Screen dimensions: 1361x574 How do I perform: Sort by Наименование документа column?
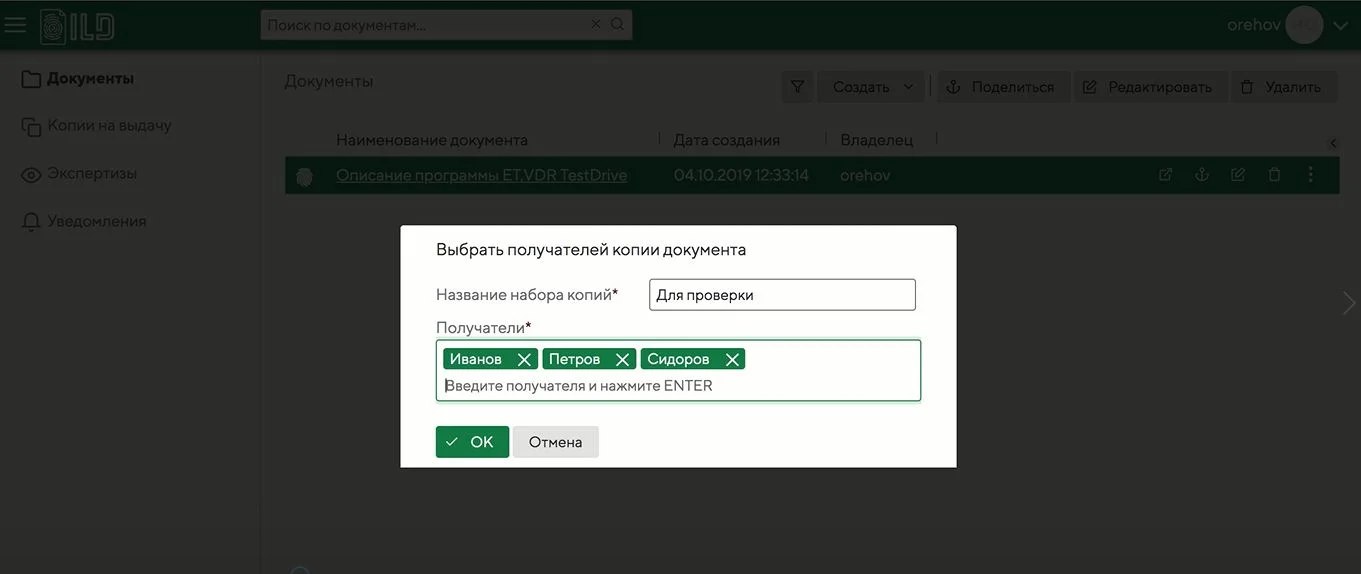432,140
